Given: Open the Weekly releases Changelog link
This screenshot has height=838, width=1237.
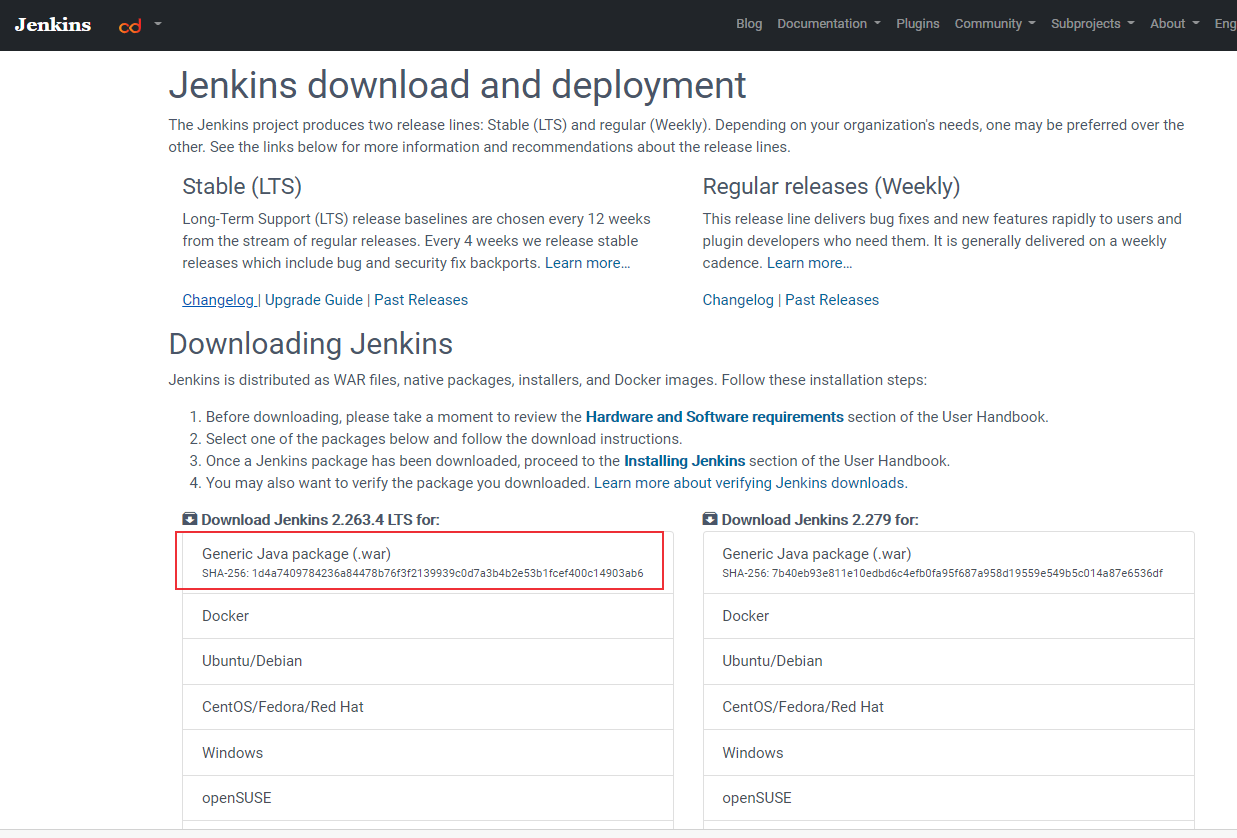Looking at the screenshot, I should 738,300.
